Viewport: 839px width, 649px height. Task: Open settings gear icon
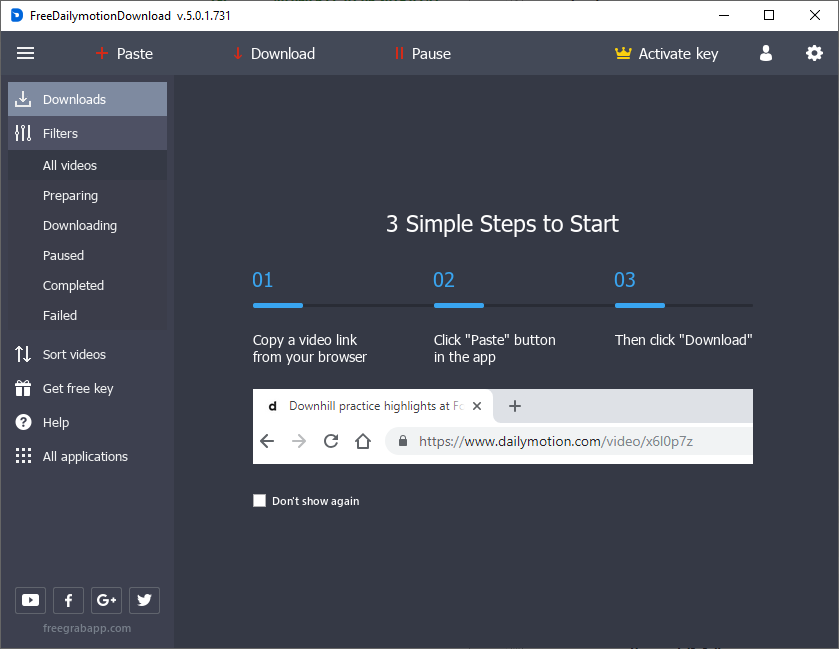click(814, 53)
